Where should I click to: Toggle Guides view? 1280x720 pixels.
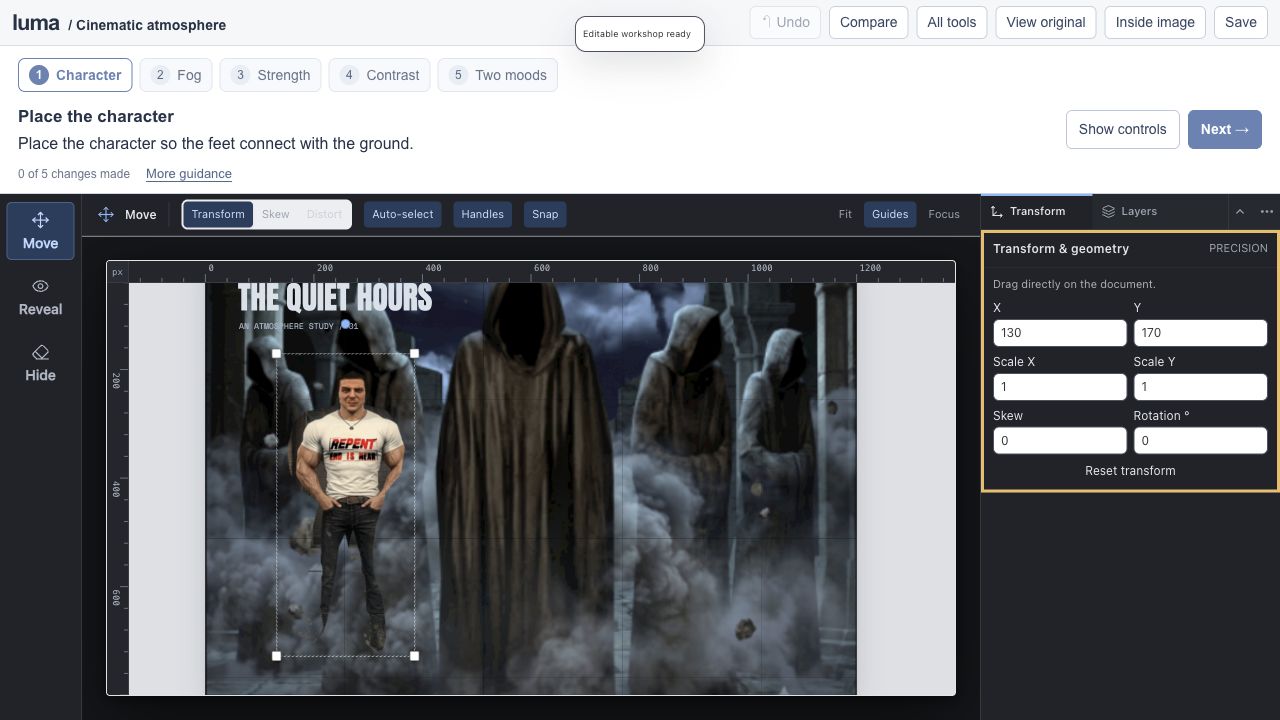click(890, 214)
